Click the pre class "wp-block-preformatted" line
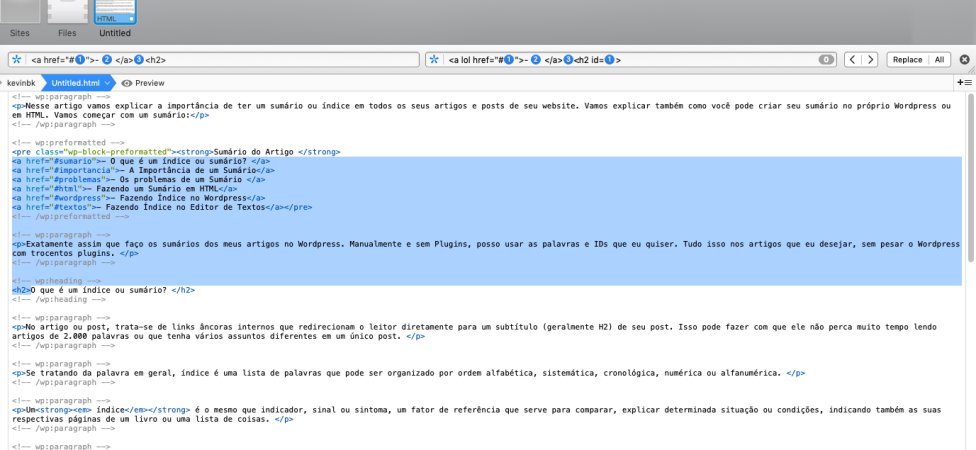976x450 pixels. (176, 152)
